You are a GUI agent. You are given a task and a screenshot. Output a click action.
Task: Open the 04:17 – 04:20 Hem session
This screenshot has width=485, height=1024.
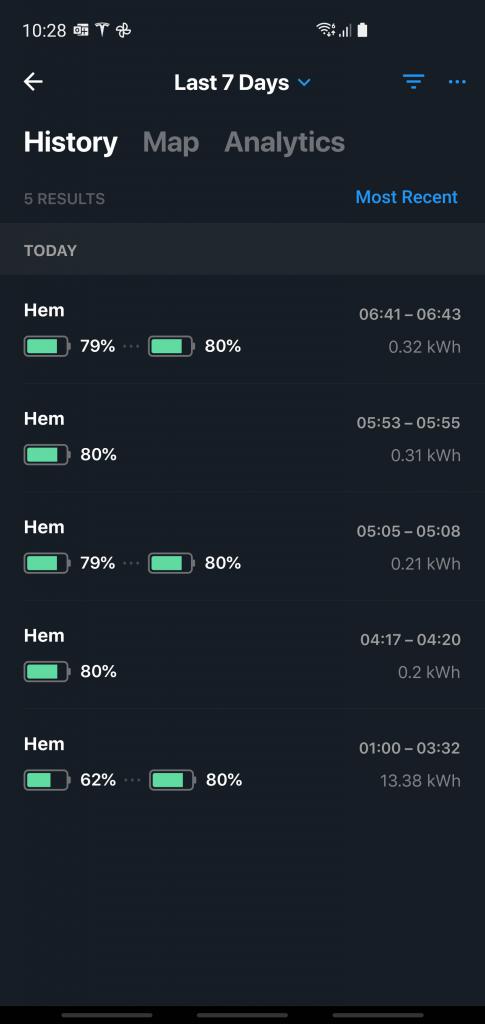[242, 654]
